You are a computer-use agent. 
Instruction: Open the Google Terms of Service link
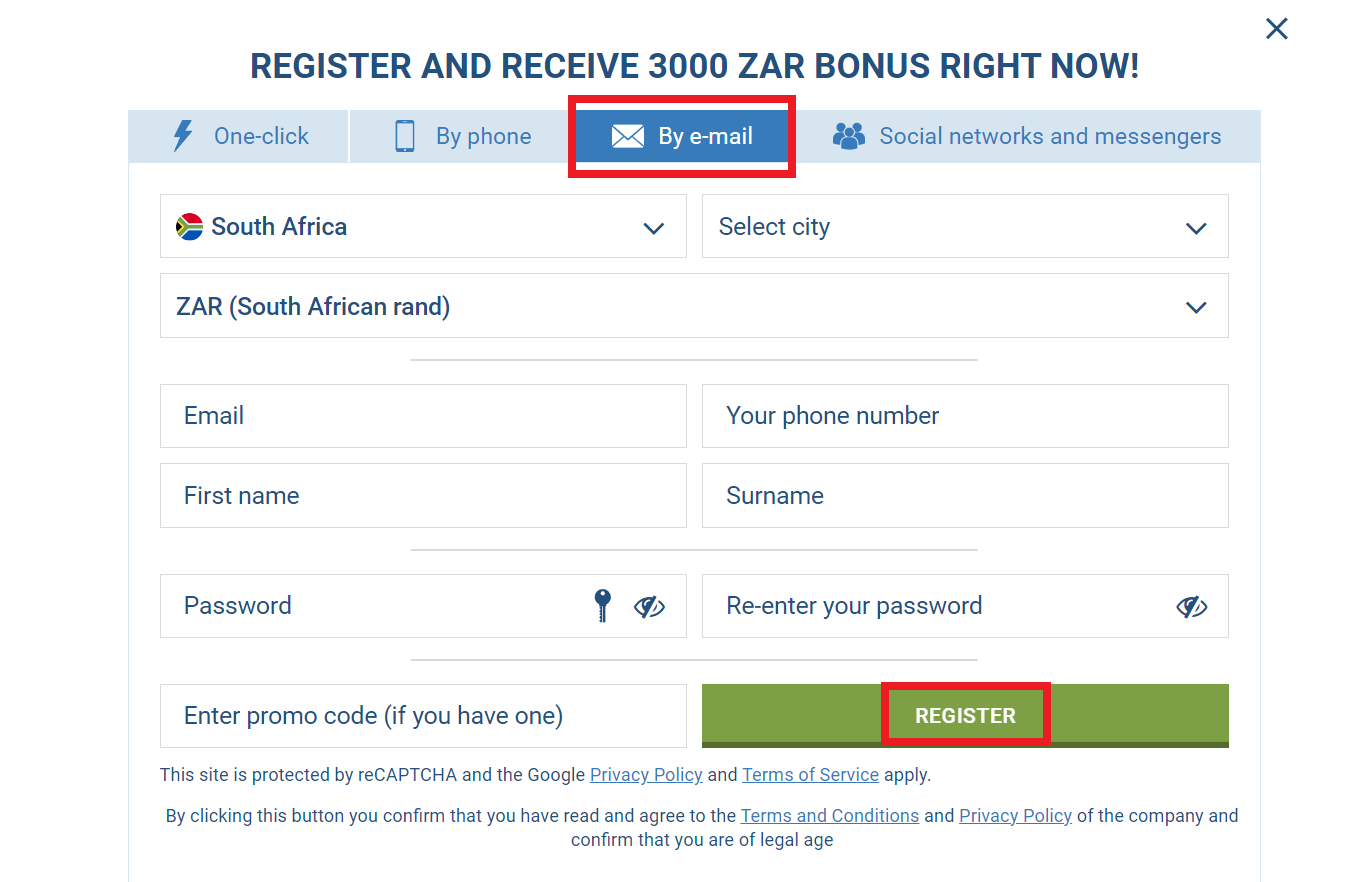tap(810, 774)
